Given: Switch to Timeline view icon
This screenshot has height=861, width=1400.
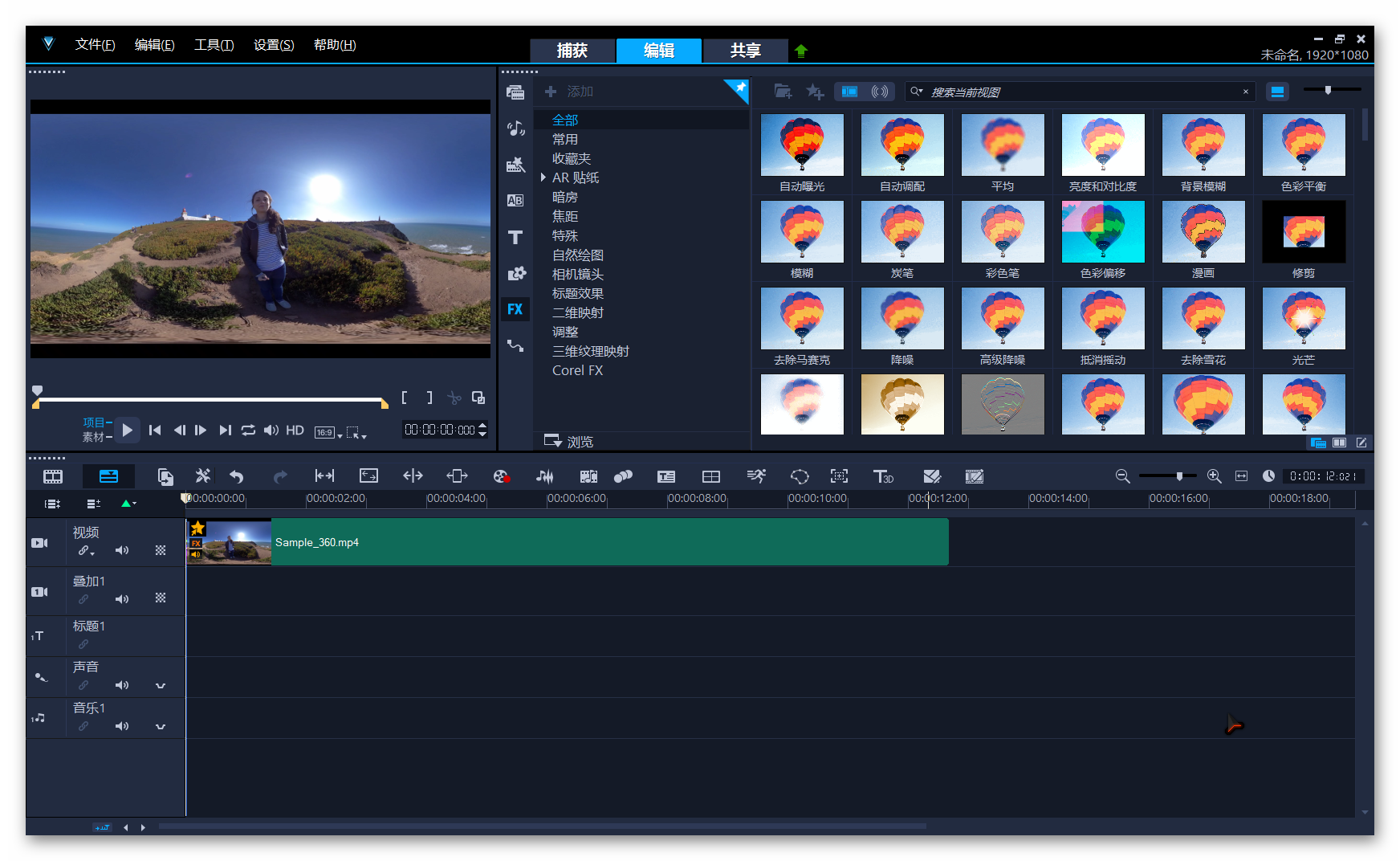Looking at the screenshot, I should tap(108, 477).
